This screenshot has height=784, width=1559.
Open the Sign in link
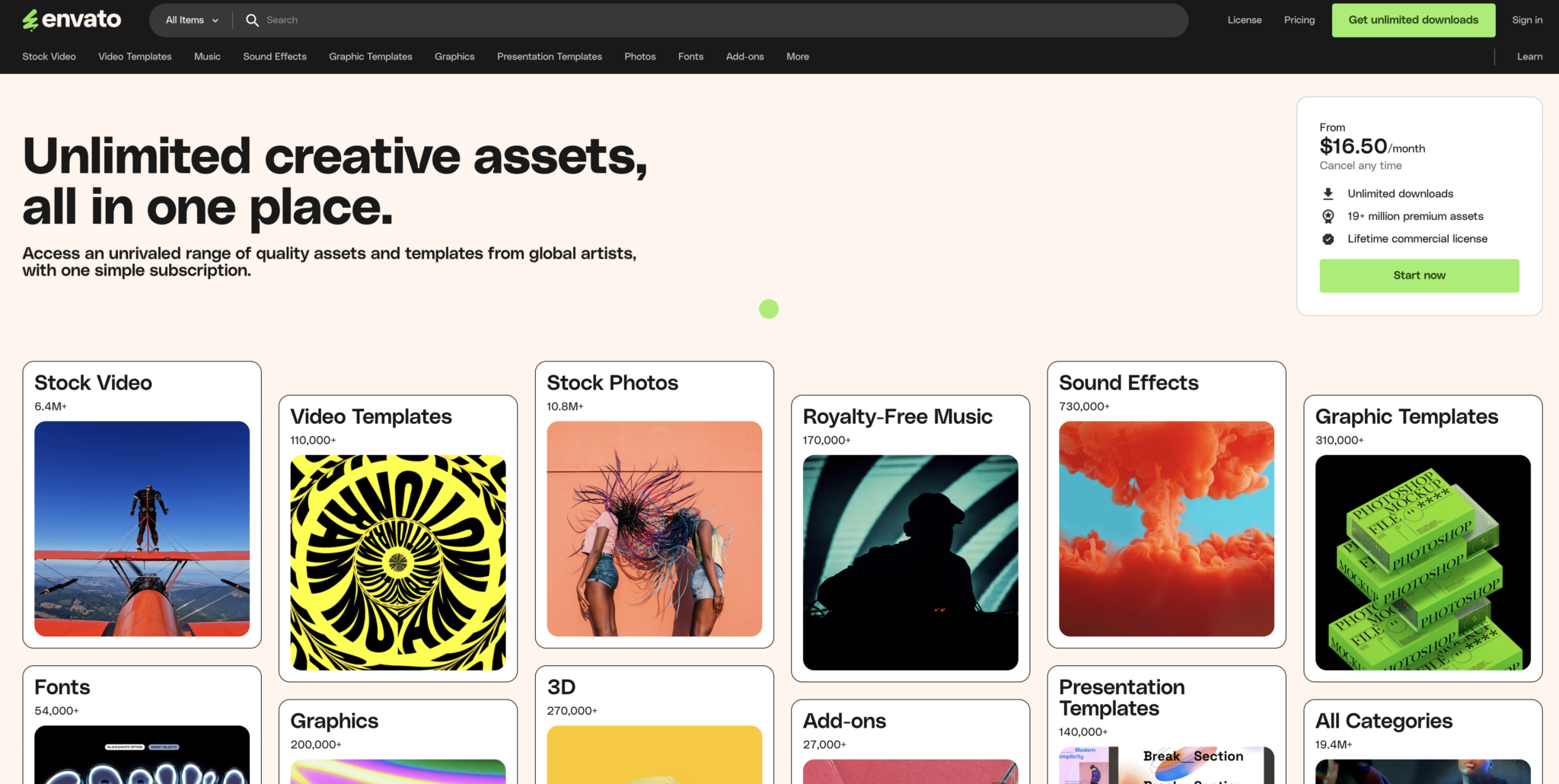click(1526, 21)
